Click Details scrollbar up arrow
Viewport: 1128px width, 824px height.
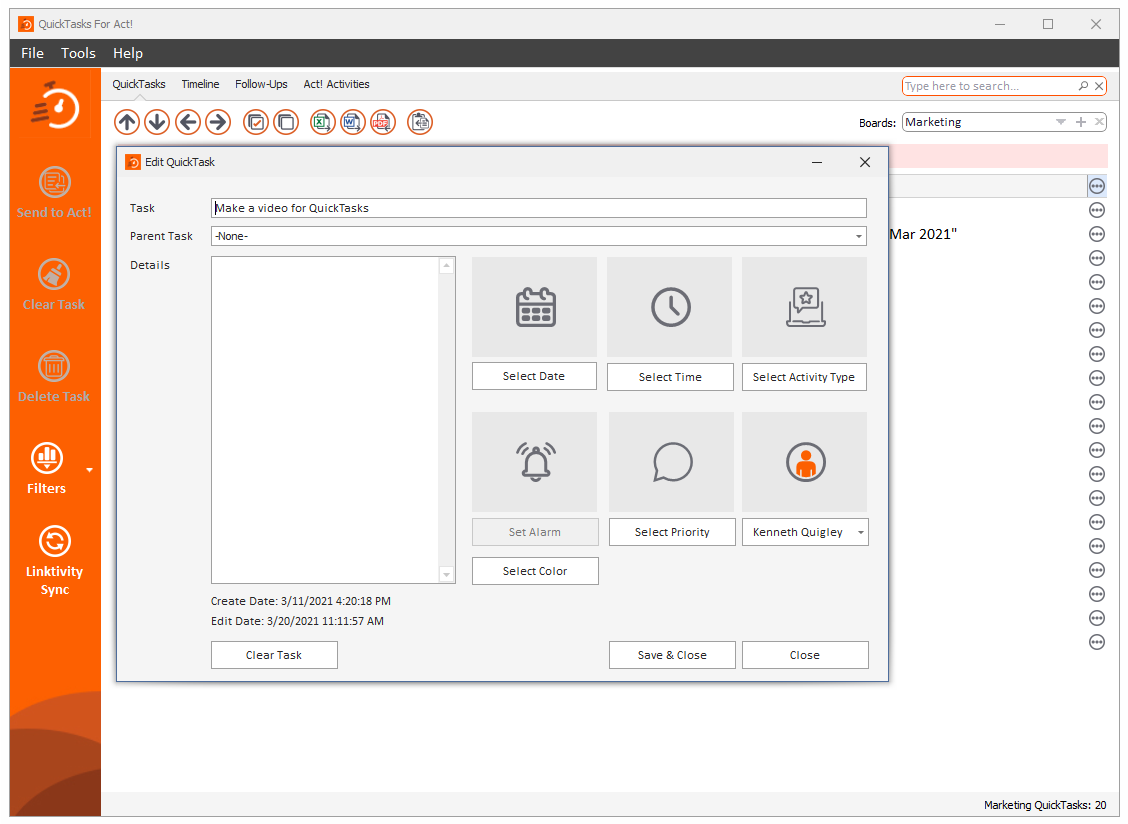[x=447, y=266]
